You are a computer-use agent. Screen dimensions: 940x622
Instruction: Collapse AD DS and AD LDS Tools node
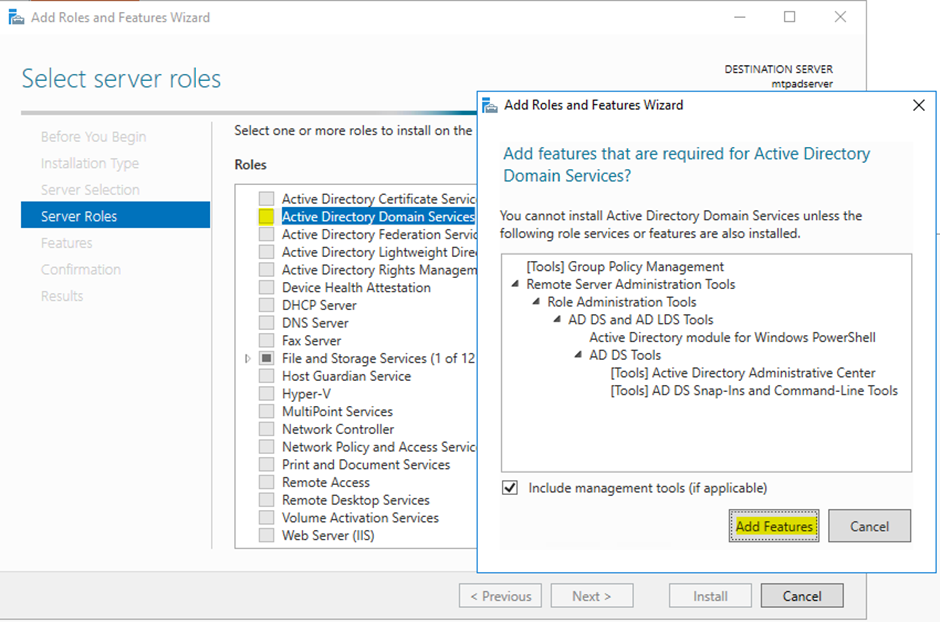[557, 319]
